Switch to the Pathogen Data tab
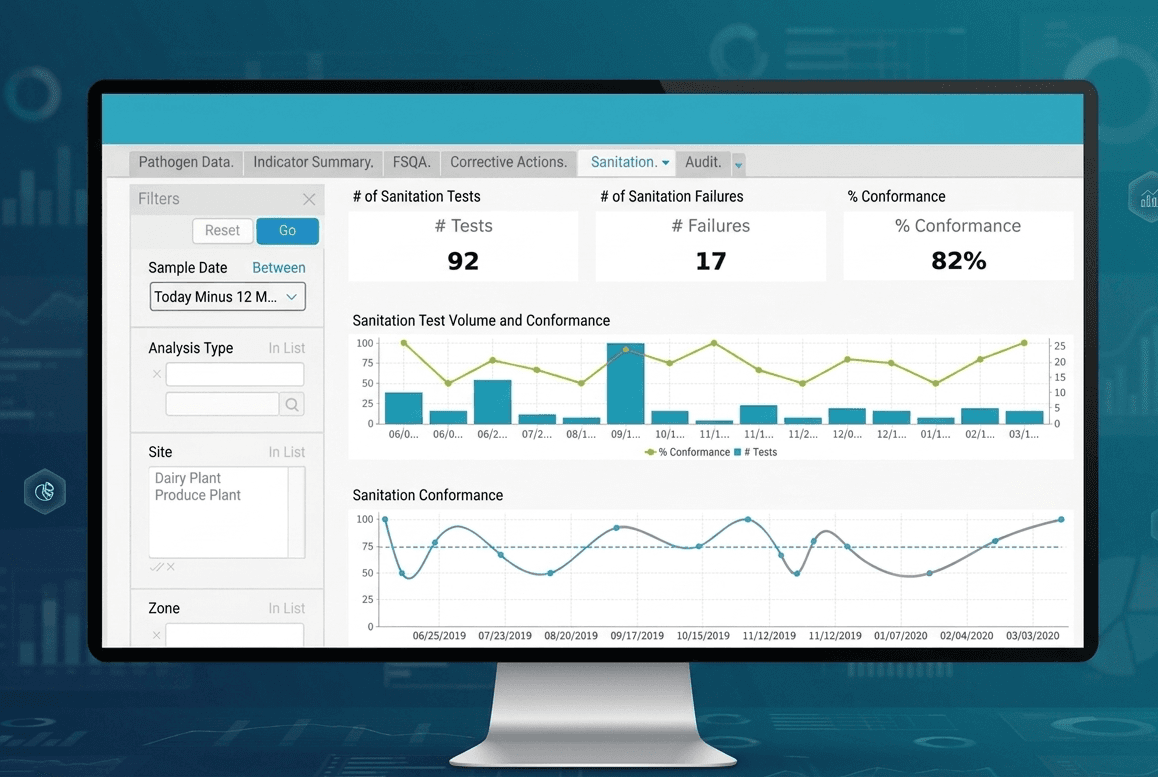Screen dimensions: 1158x777 (185, 162)
